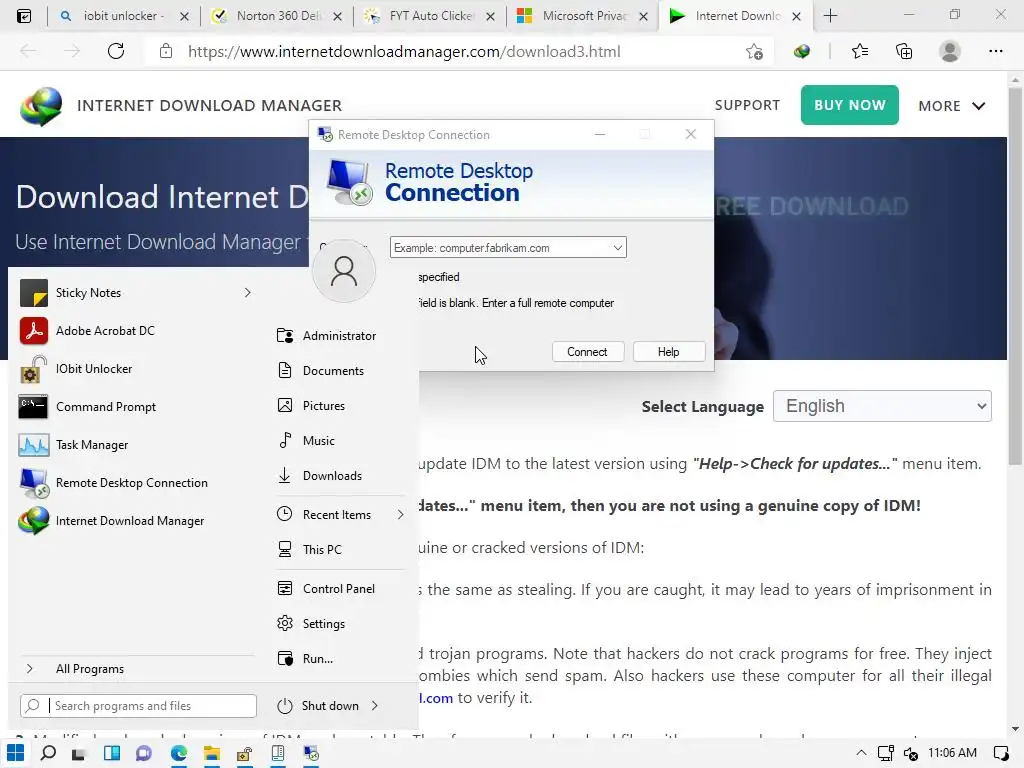Screen dimensions: 1024x768
Task: Click the address bar URL
Action: pos(404,52)
